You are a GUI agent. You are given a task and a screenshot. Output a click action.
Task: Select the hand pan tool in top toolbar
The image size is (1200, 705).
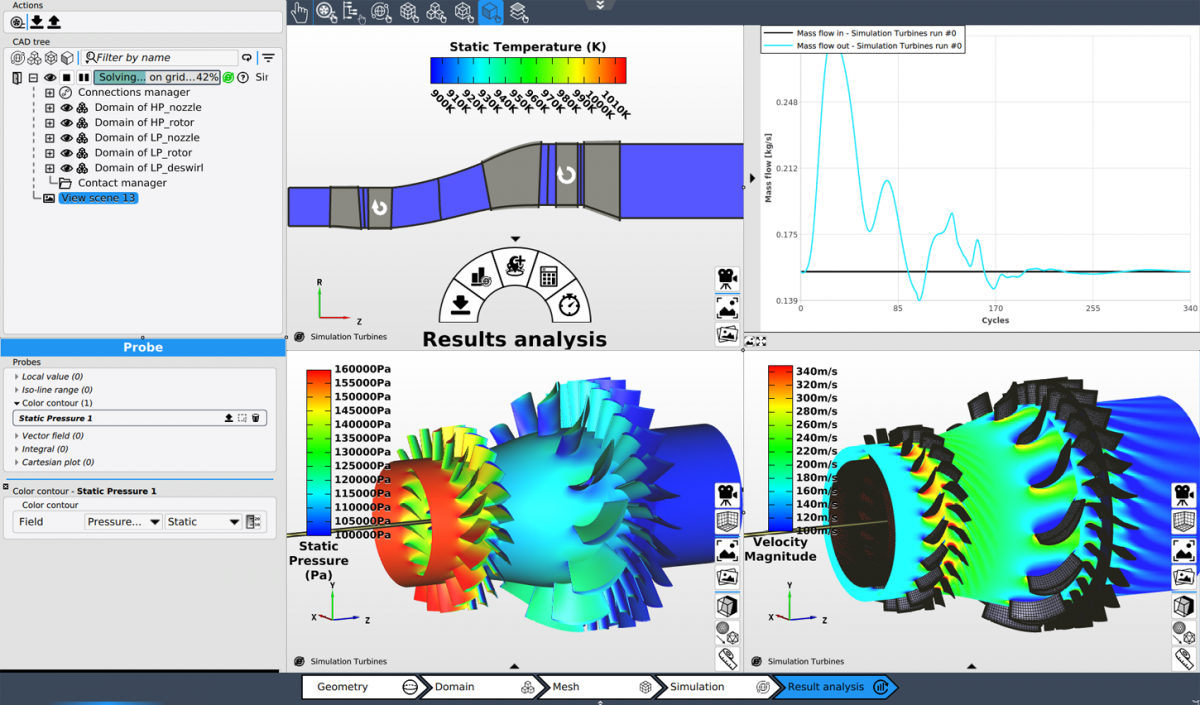coord(299,12)
